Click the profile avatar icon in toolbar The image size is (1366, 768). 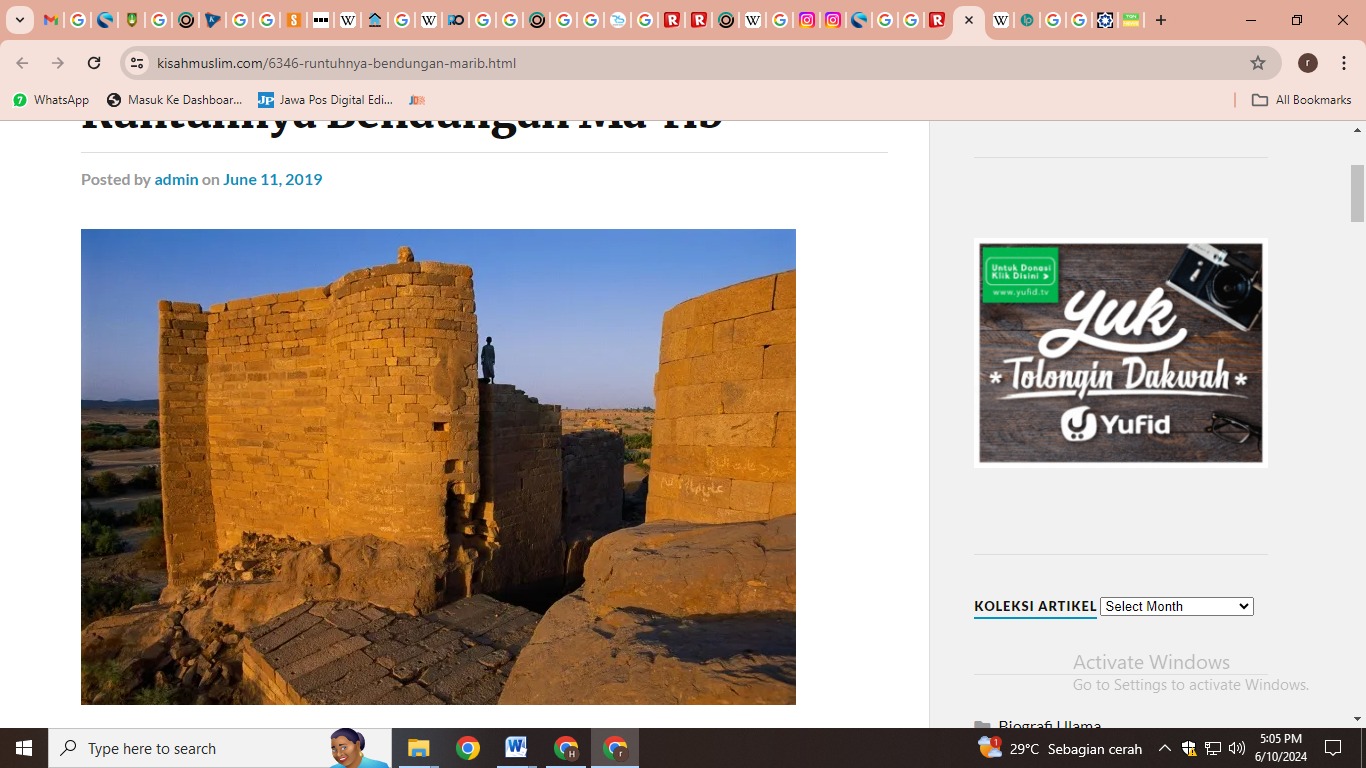point(1307,63)
